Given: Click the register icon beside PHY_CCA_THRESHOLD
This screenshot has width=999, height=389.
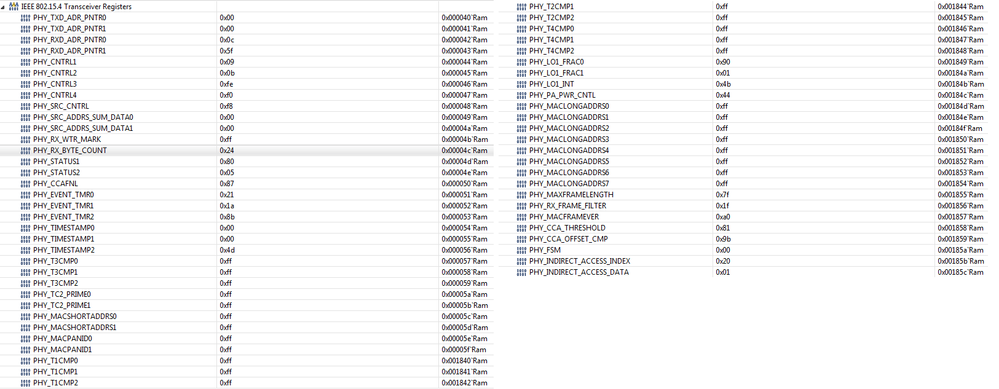Looking at the screenshot, I should tap(522, 227).
